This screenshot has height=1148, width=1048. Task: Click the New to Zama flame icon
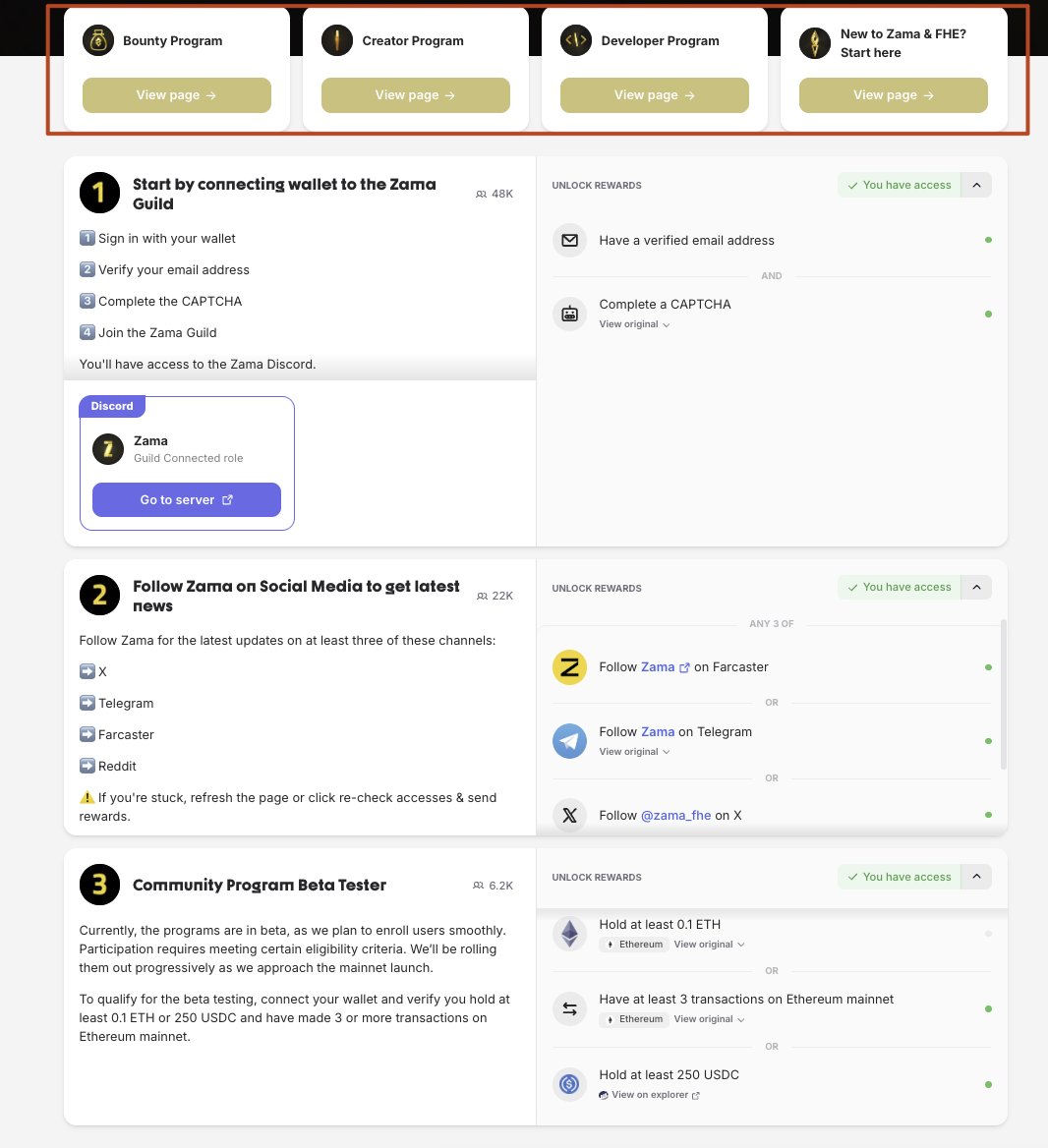click(x=815, y=43)
